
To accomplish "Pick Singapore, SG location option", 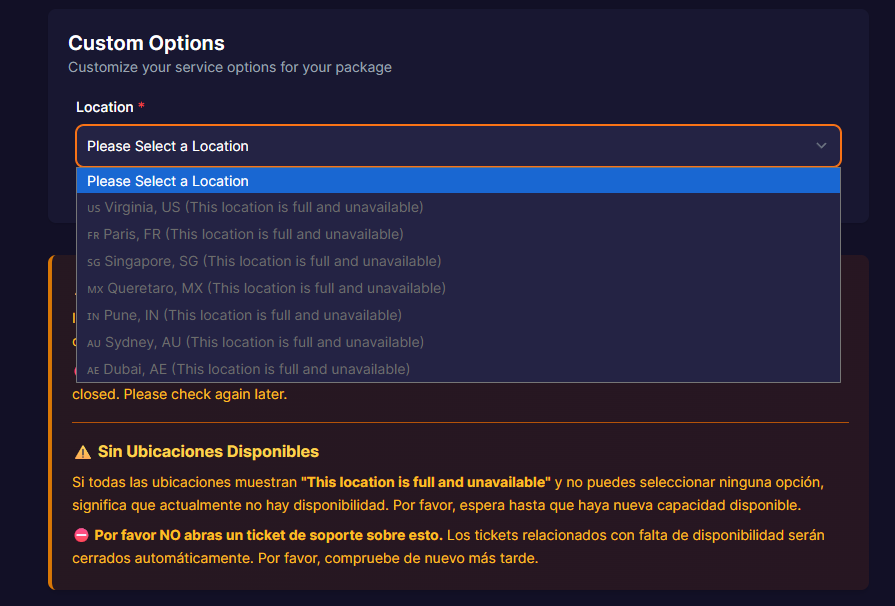I will pyautogui.click(x=458, y=261).
